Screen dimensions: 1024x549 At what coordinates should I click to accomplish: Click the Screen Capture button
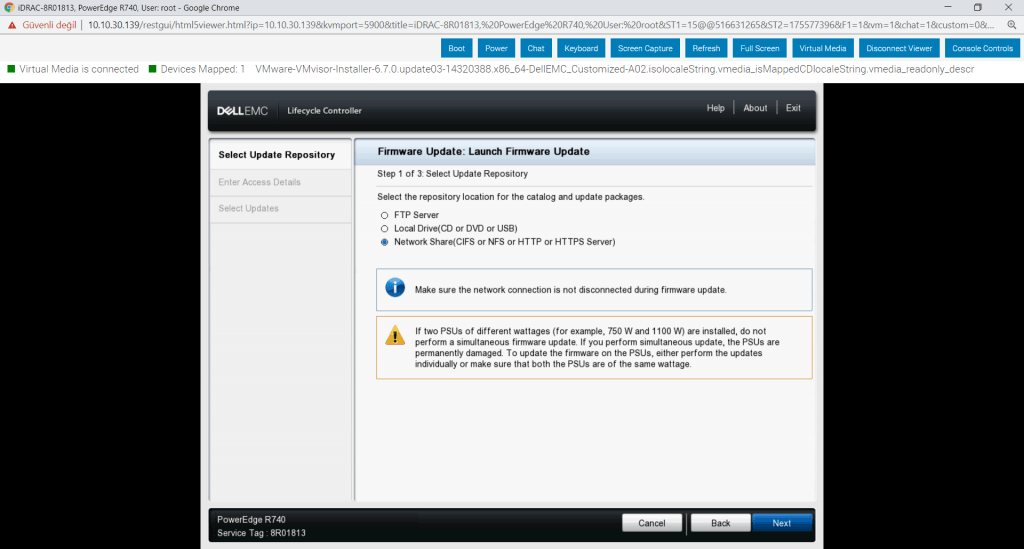point(645,48)
